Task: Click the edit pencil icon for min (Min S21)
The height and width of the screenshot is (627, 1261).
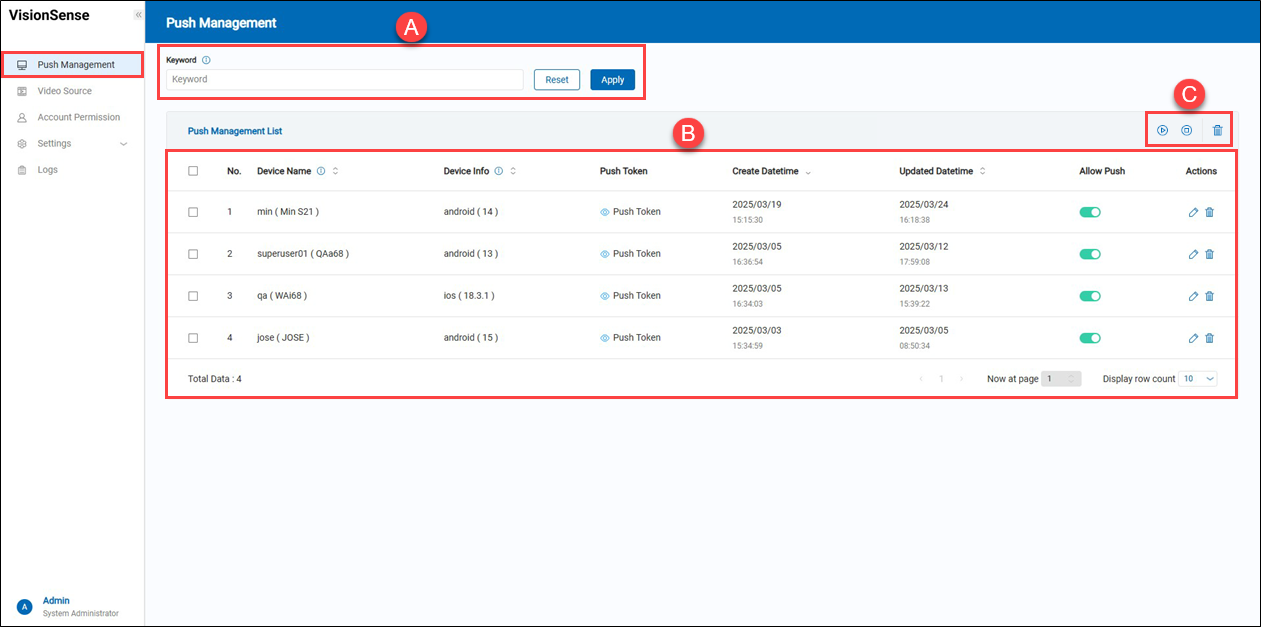Action: pyautogui.click(x=1193, y=212)
